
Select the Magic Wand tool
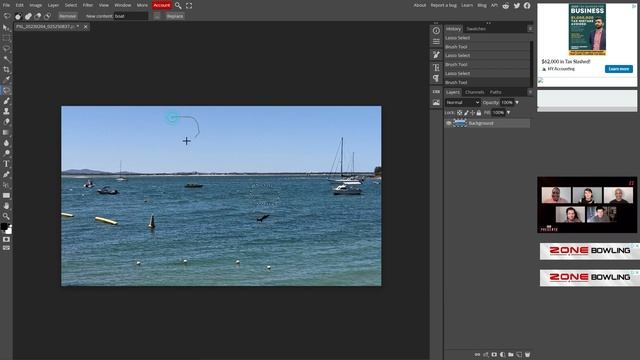pos(6,59)
